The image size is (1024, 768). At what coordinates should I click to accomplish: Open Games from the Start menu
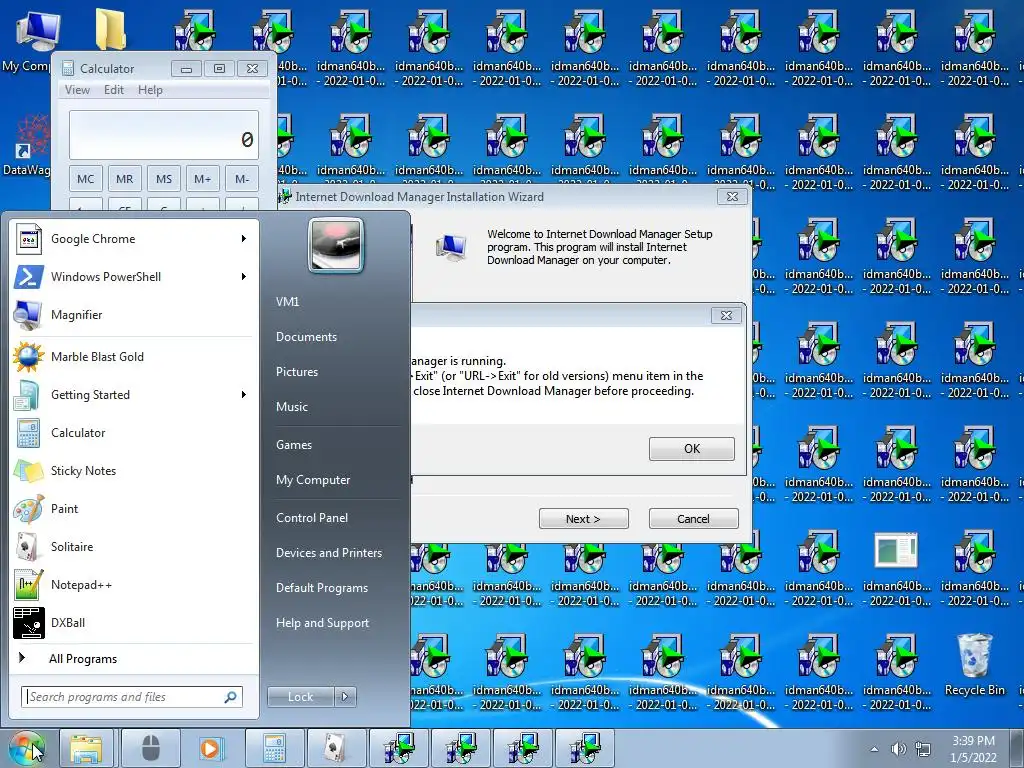pyautogui.click(x=294, y=445)
